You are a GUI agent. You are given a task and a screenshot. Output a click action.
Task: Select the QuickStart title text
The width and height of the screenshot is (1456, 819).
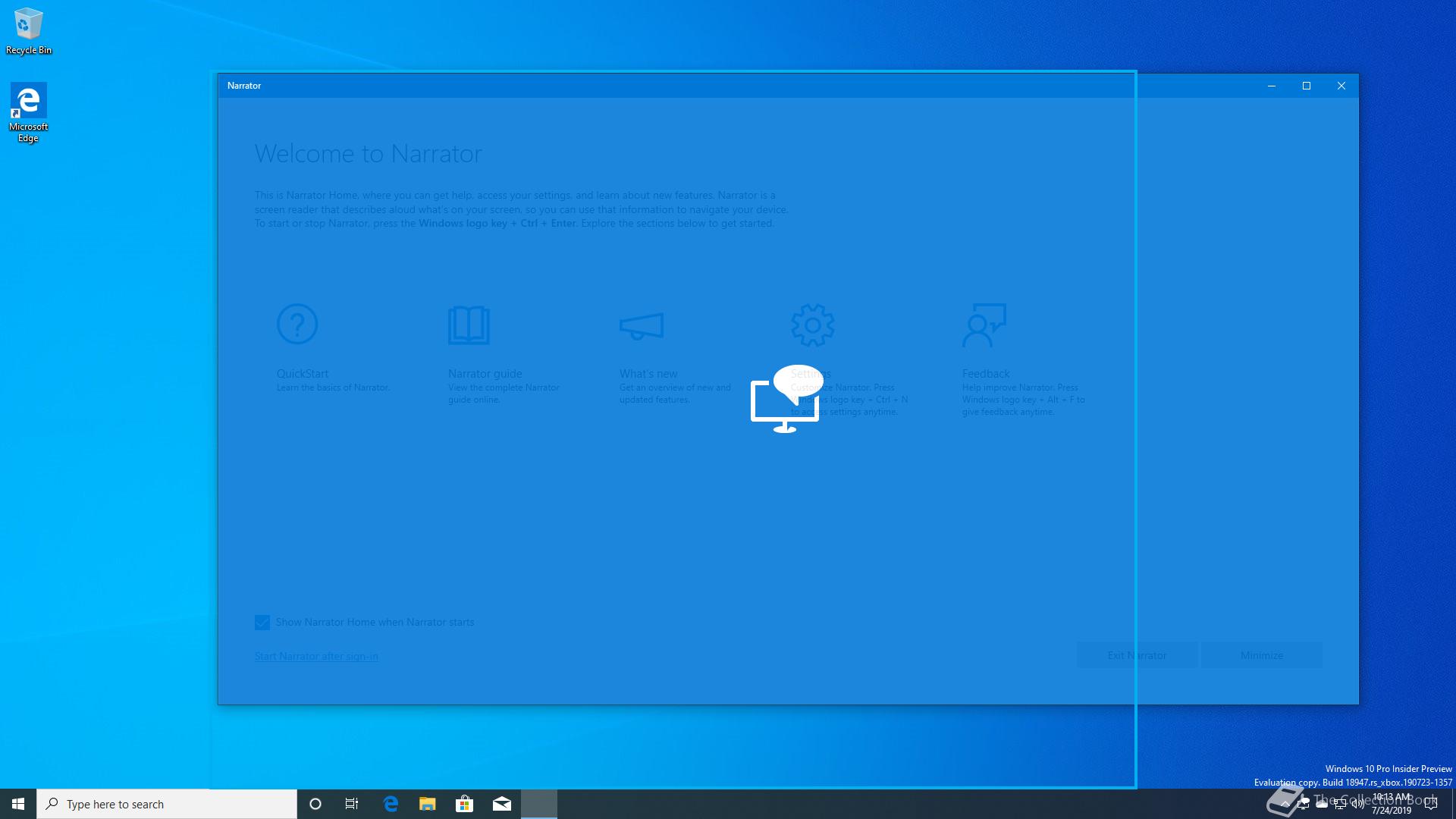(x=303, y=373)
